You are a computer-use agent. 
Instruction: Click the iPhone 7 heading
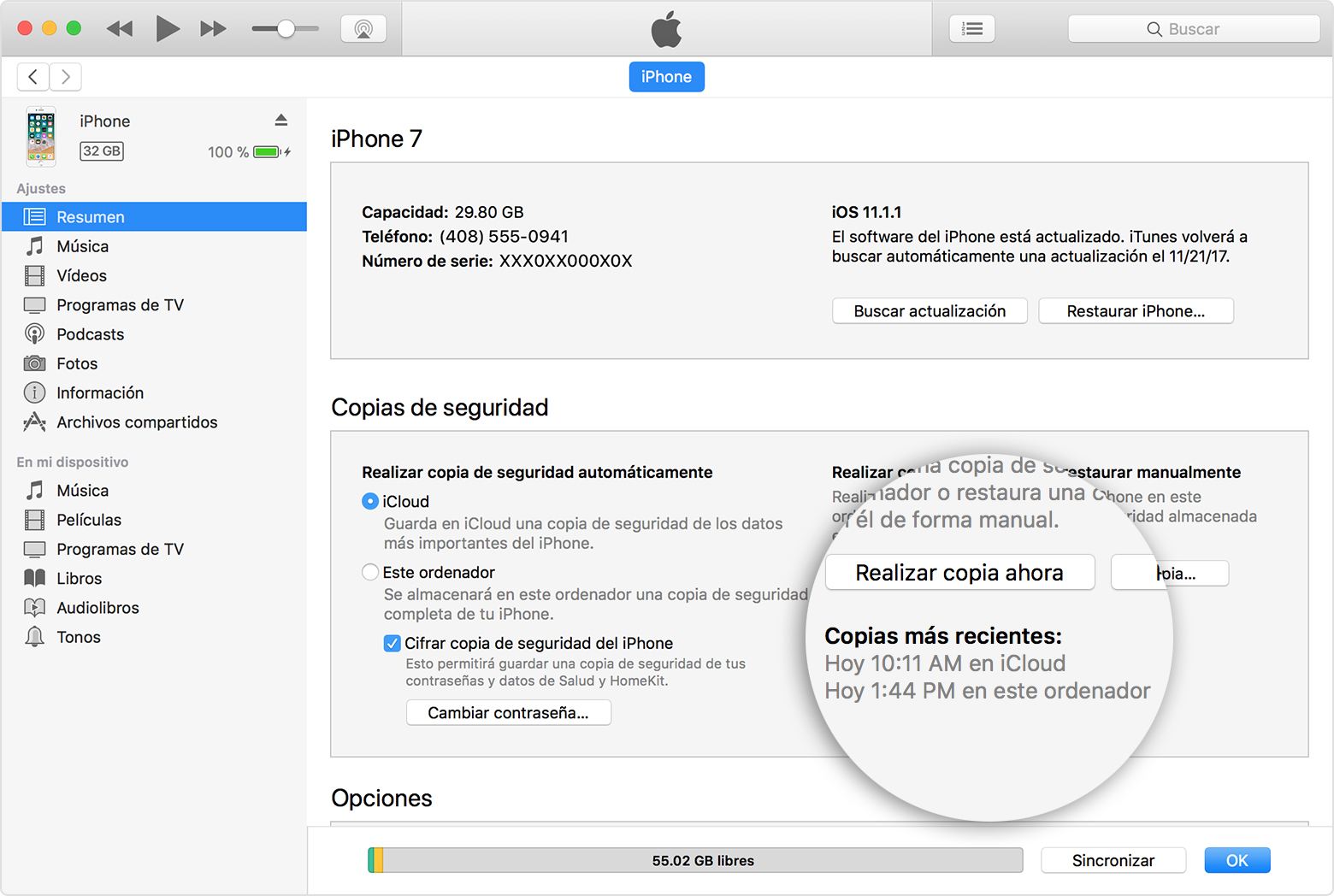[x=377, y=139]
